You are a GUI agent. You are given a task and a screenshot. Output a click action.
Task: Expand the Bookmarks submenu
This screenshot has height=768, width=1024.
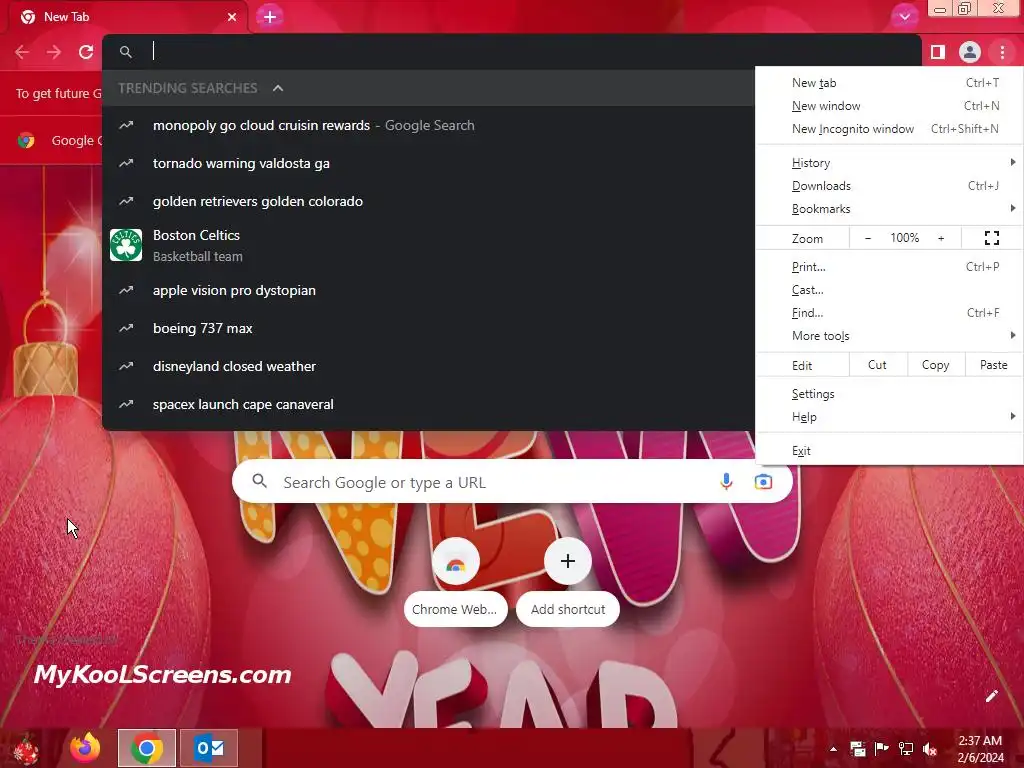889,209
